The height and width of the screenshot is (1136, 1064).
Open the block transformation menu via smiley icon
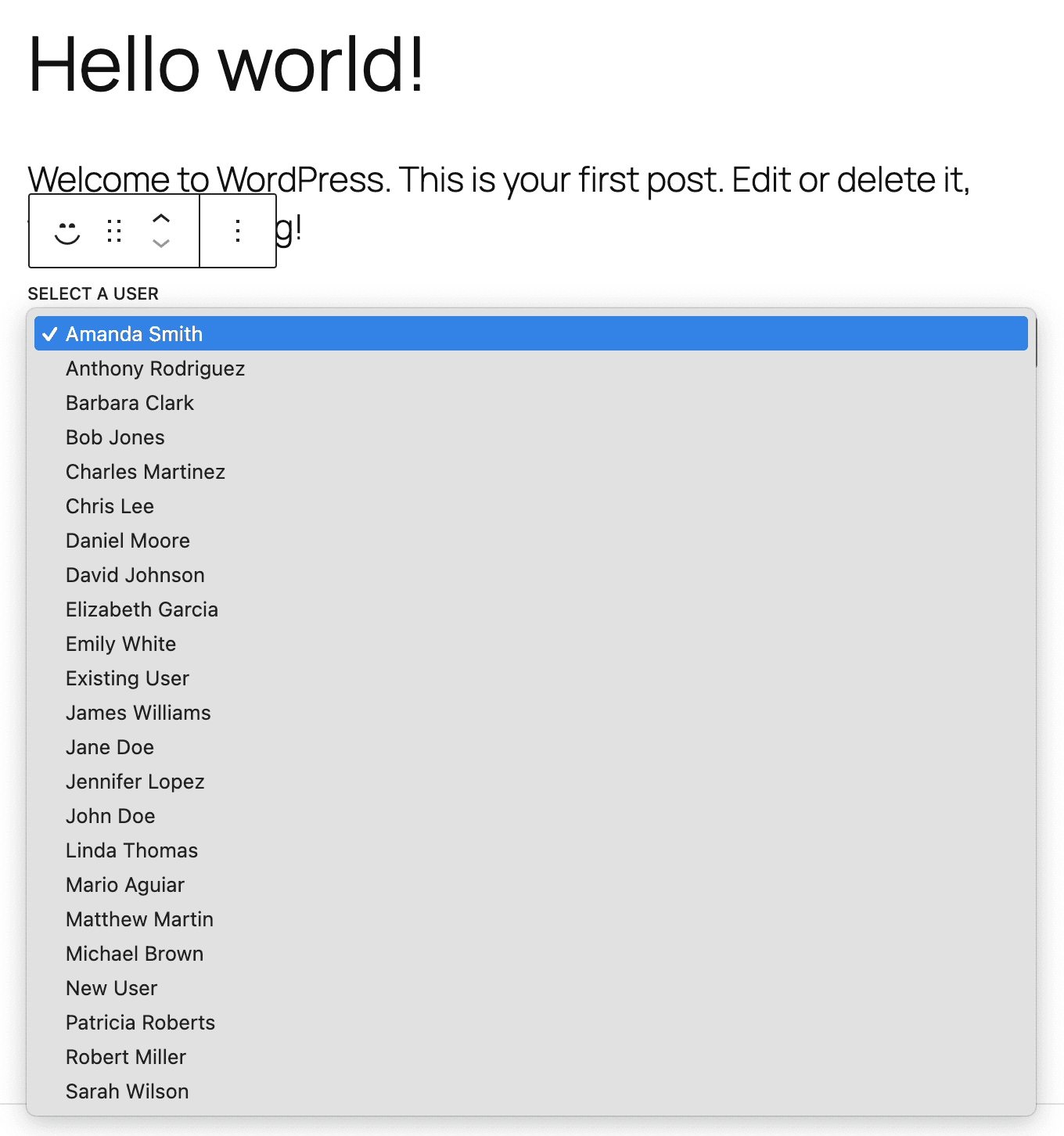pos(66,231)
